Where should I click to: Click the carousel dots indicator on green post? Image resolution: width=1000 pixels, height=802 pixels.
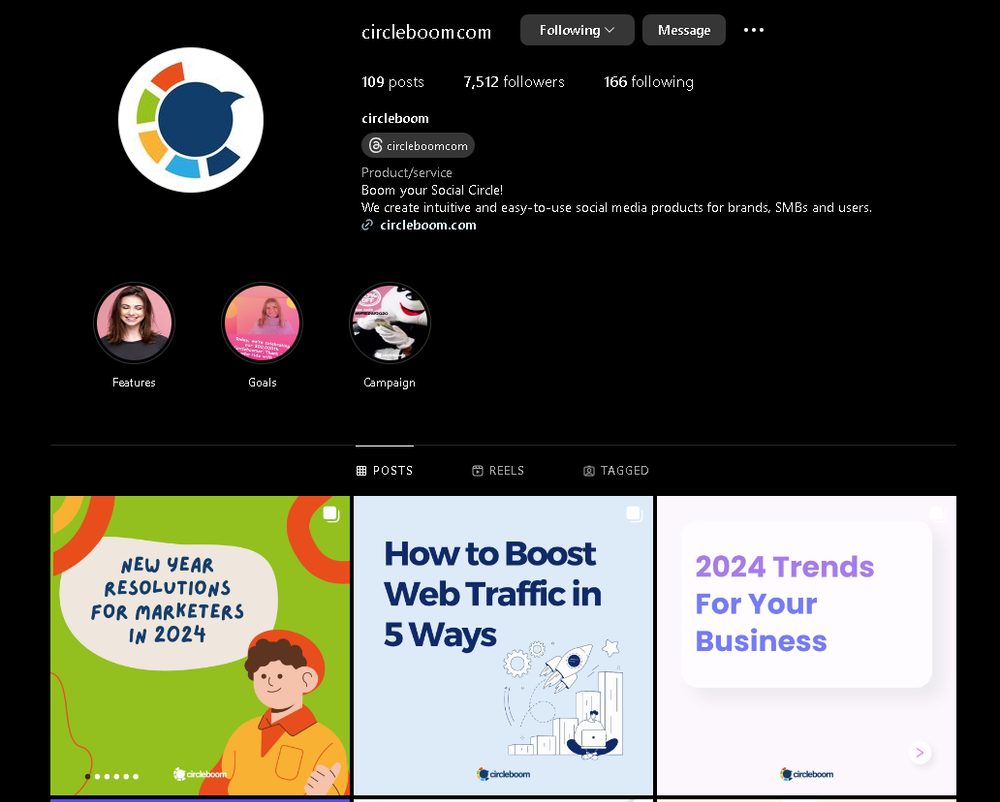point(112,776)
